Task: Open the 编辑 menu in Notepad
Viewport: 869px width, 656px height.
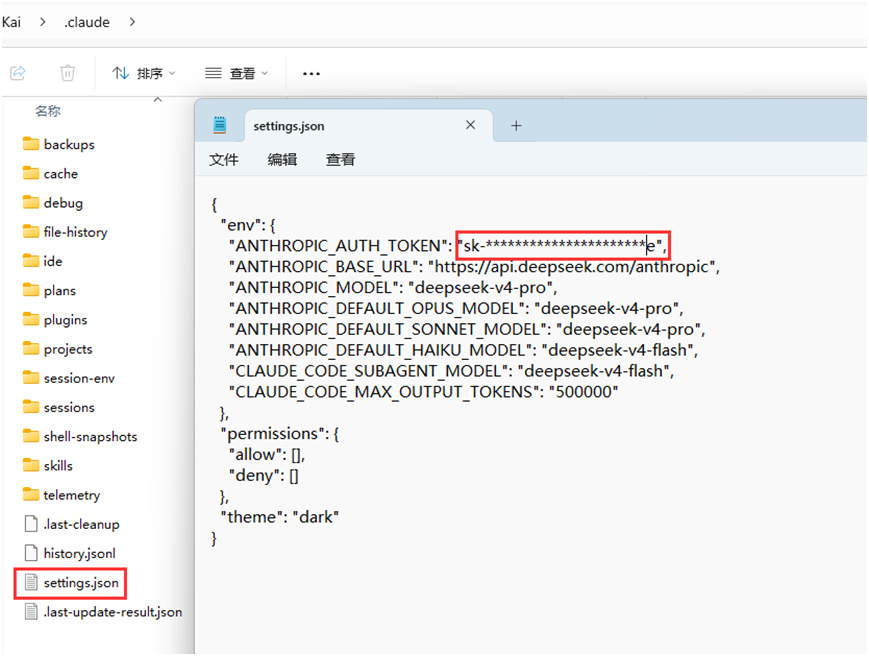Action: 282,160
